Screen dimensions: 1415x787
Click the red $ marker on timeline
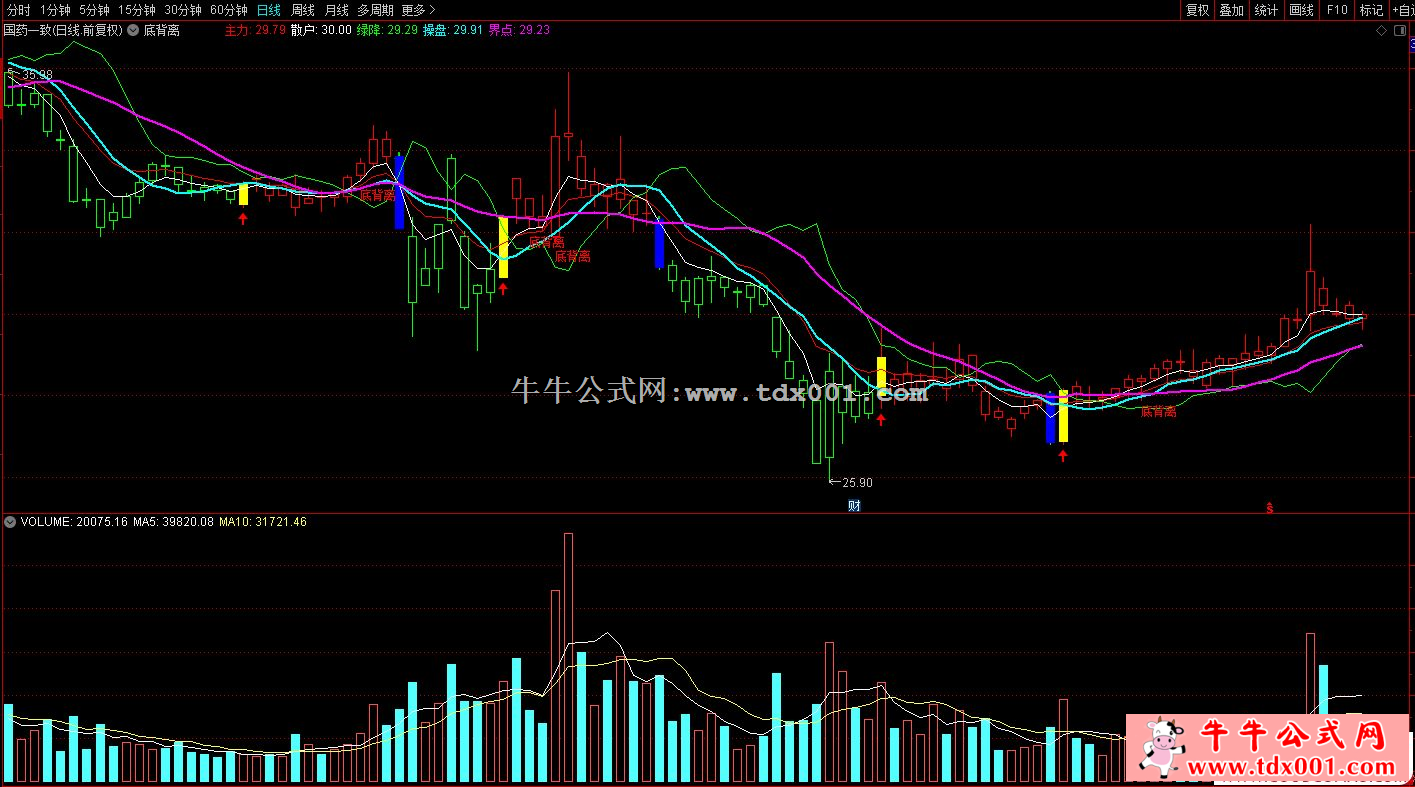tap(1270, 507)
